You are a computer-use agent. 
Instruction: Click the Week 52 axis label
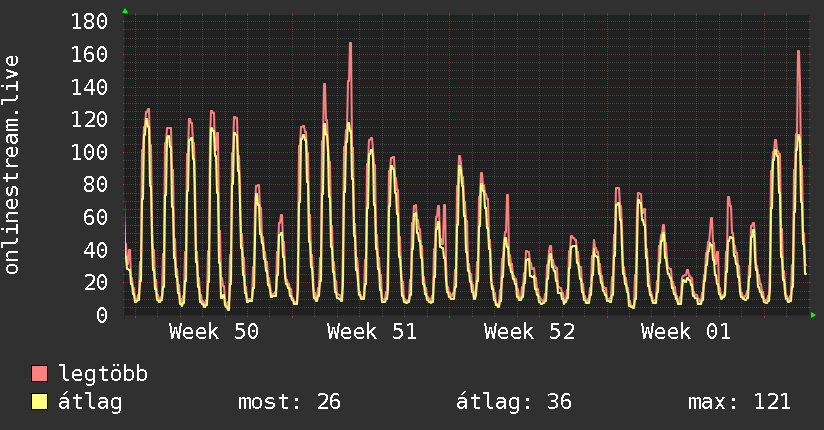click(529, 332)
